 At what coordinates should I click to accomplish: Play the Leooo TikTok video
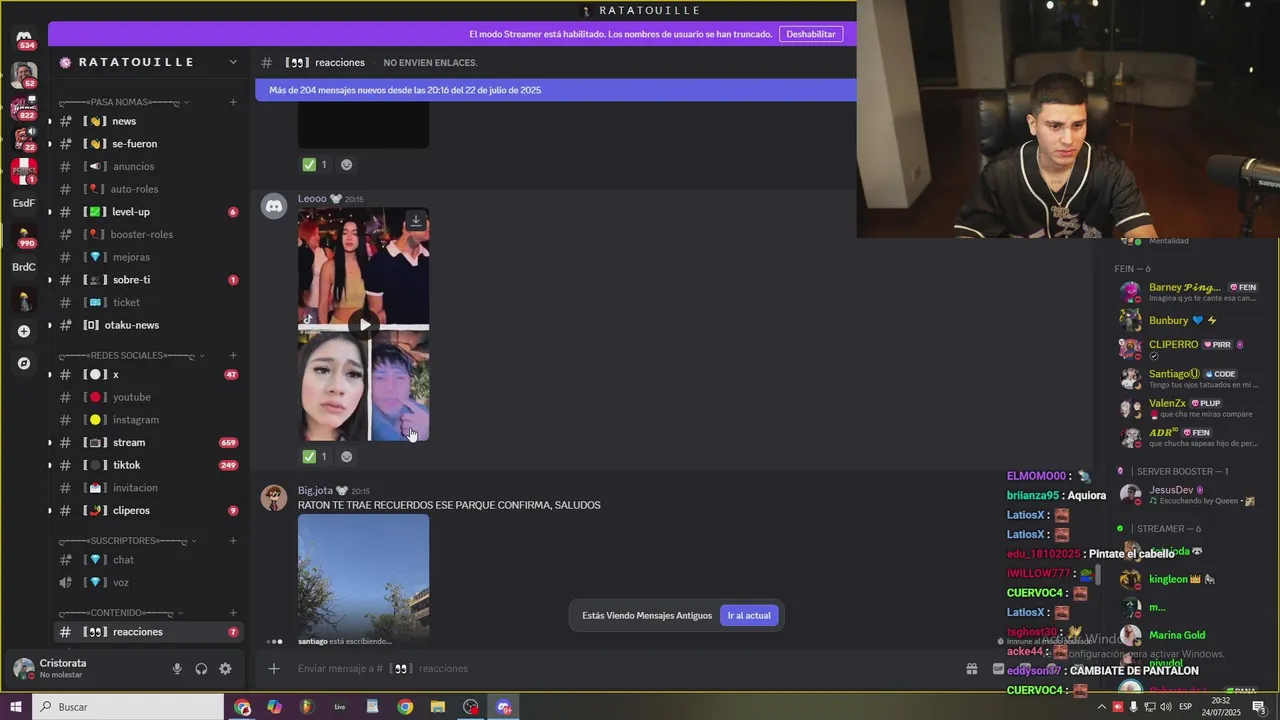pos(365,324)
